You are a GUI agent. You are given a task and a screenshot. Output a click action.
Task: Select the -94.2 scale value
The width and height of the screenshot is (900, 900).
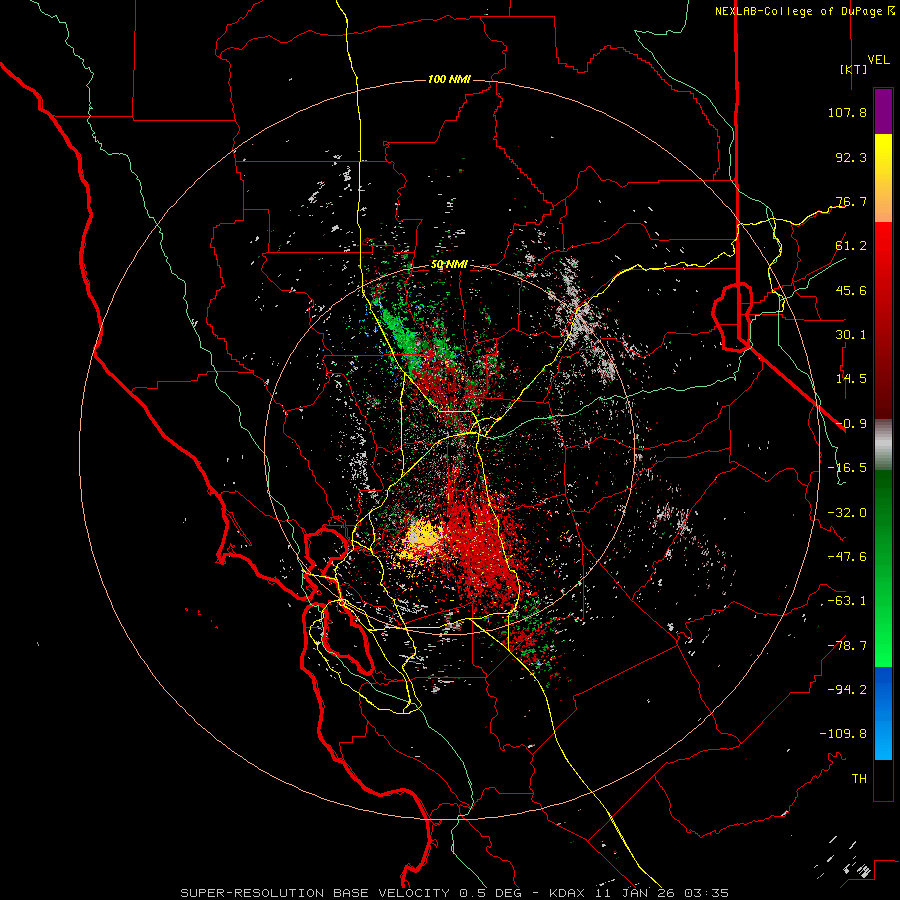click(x=847, y=690)
